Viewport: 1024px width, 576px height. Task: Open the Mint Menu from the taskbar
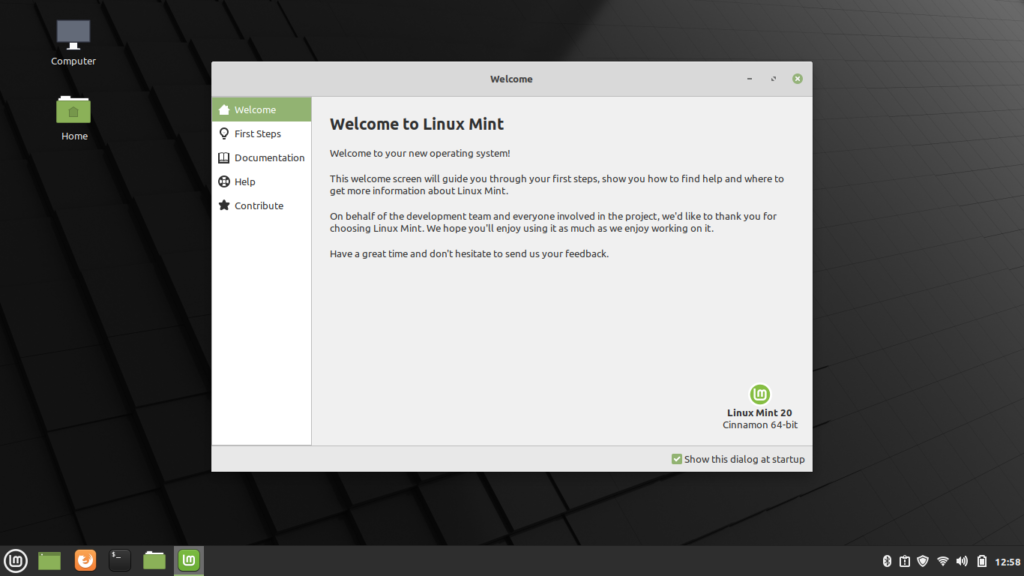tap(15, 560)
